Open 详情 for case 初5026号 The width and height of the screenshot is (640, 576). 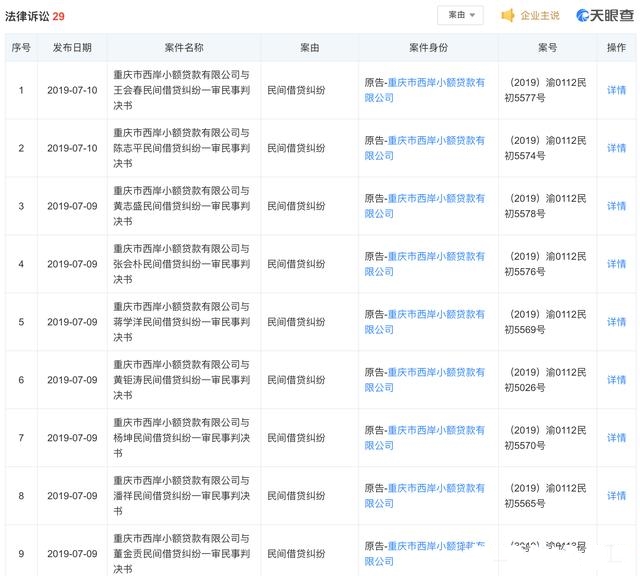616,380
